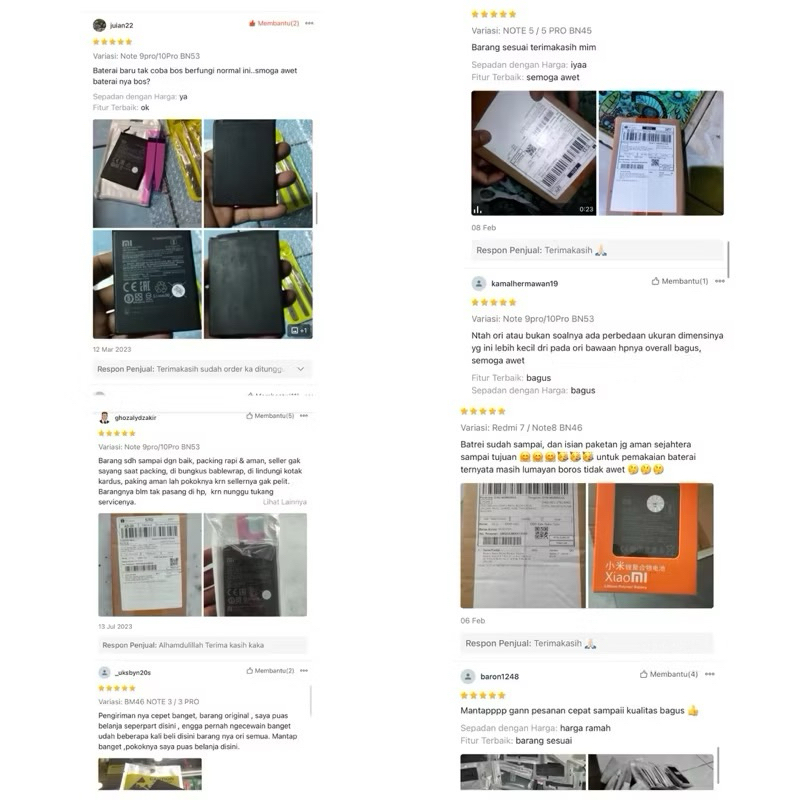Screen dimensions: 800x800
Task: Open more options on _uksbyn20s's review
Action: 304,670
